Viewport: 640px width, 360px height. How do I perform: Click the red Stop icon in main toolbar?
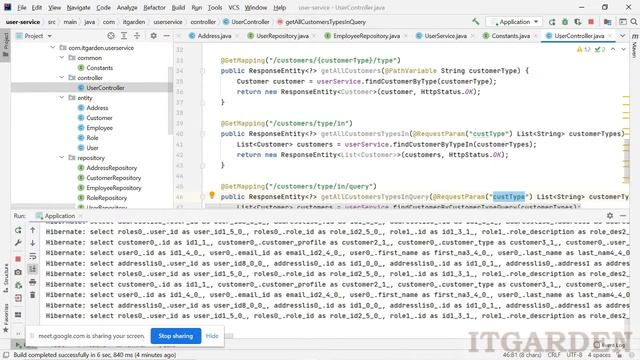(x=591, y=22)
